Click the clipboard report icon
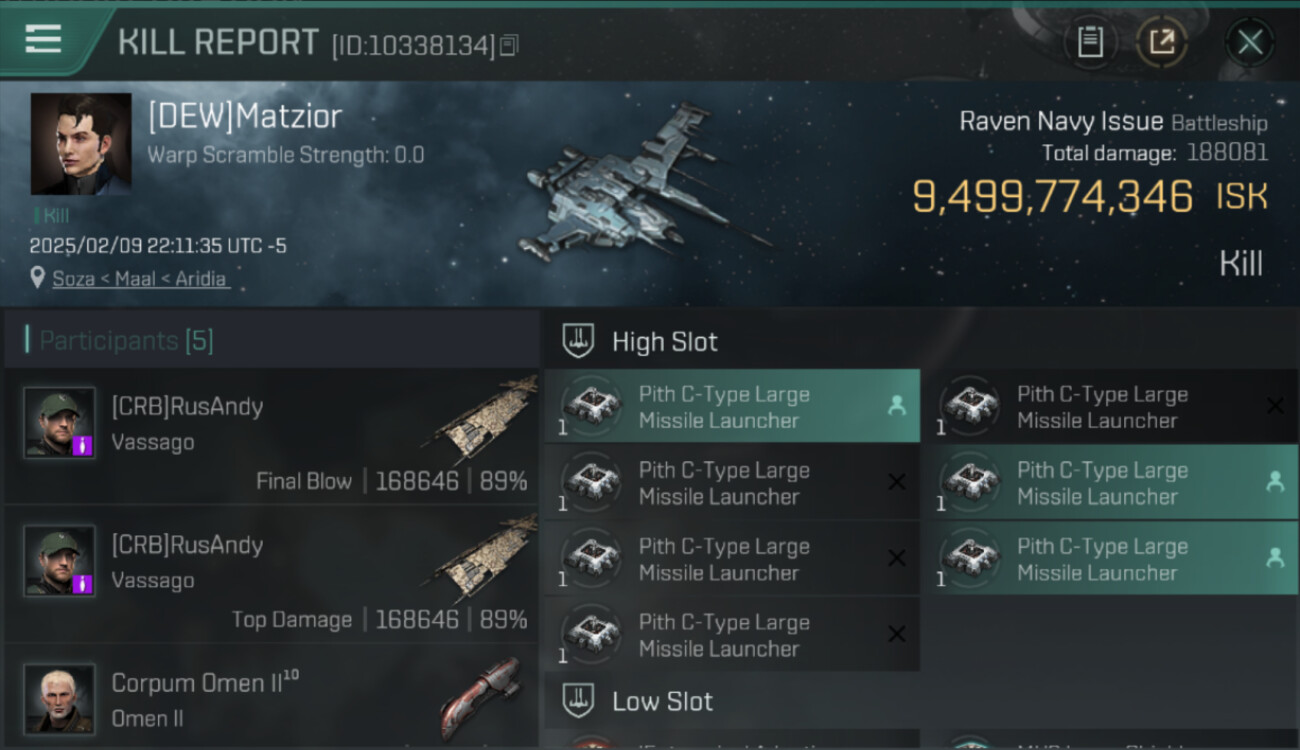Screen dimensions: 1300x750 (x=1090, y=42)
